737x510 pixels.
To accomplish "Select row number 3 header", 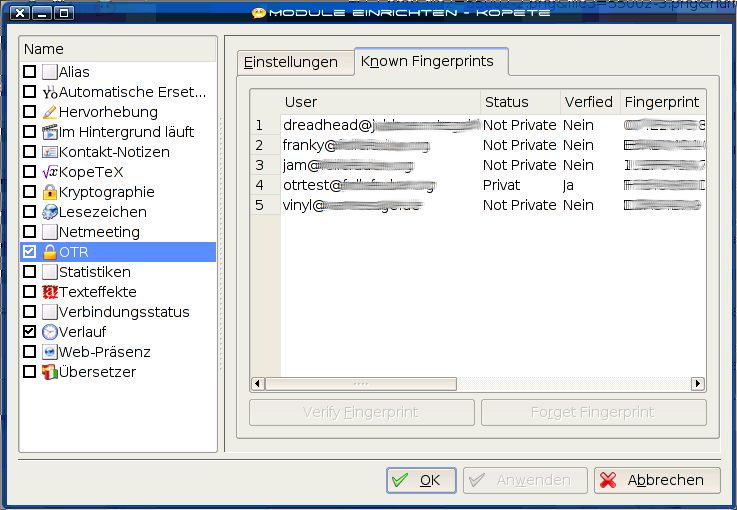I will [265, 165].
